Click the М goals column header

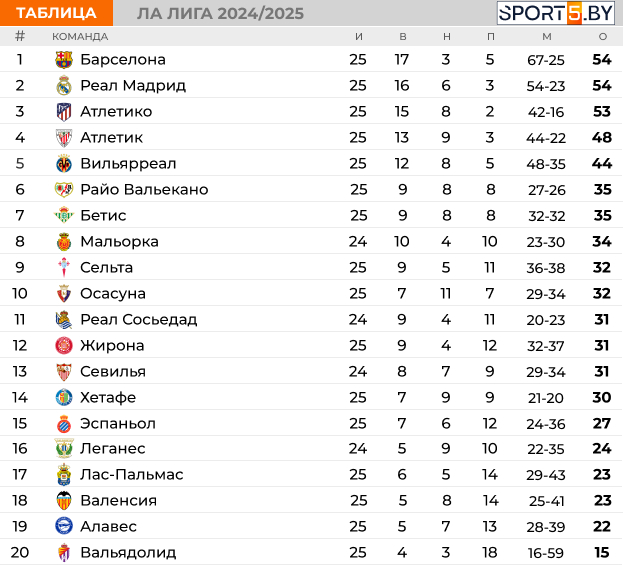click(x=547, y=37)
